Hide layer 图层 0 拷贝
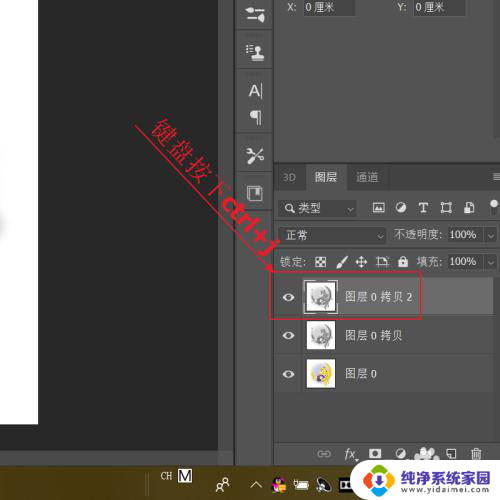500x500 pixels. click(x=288, y=335)
